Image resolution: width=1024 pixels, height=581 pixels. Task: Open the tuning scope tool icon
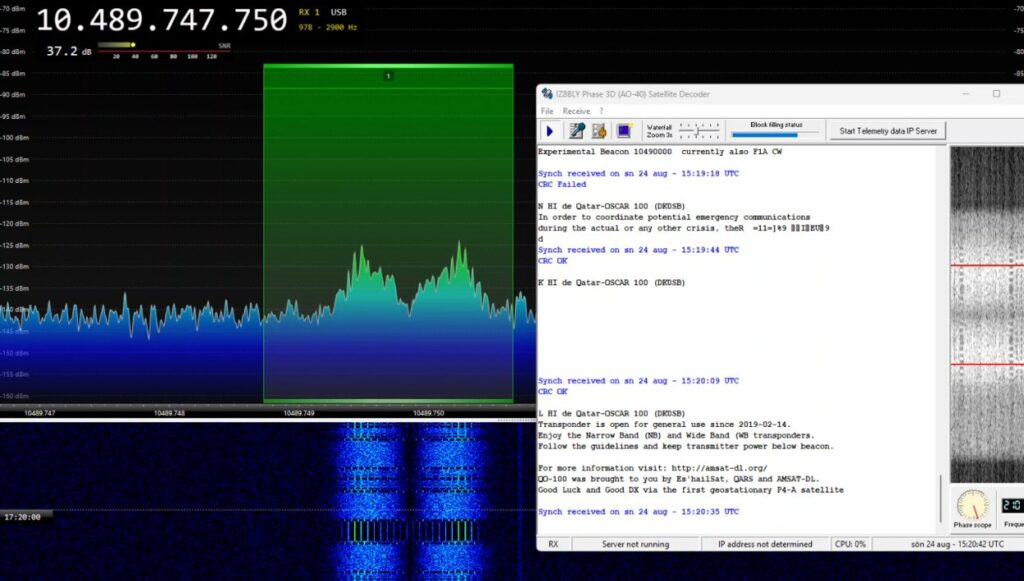tap(574, 130)
